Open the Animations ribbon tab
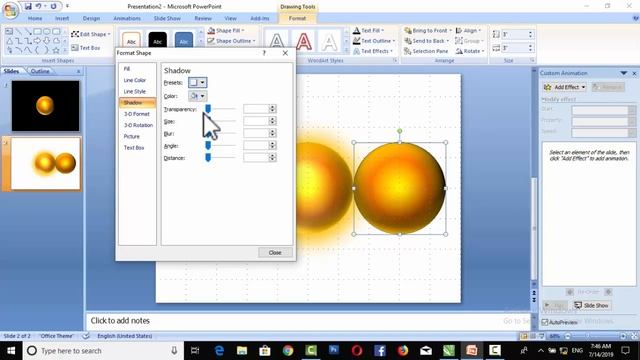Image resolution: width=640 pixels, height=360 pixels. pos(127,18)
